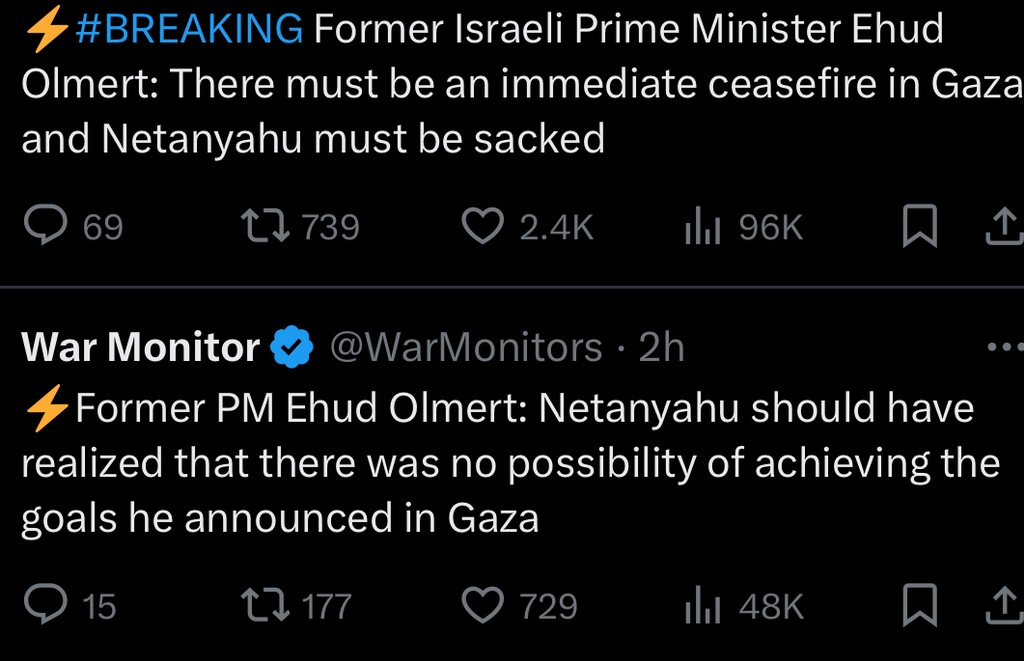Share War Monitor's Olmert tweet
Screen dimensions: 1024x661
coord(1001,605)
